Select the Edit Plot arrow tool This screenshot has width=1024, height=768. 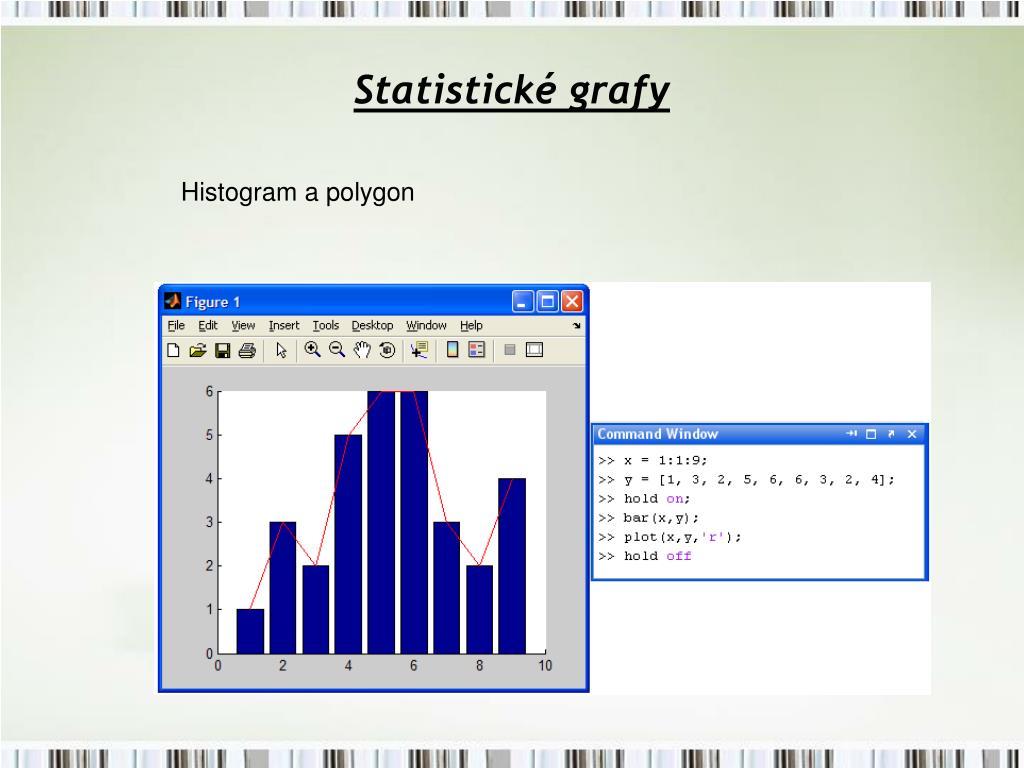281,350
